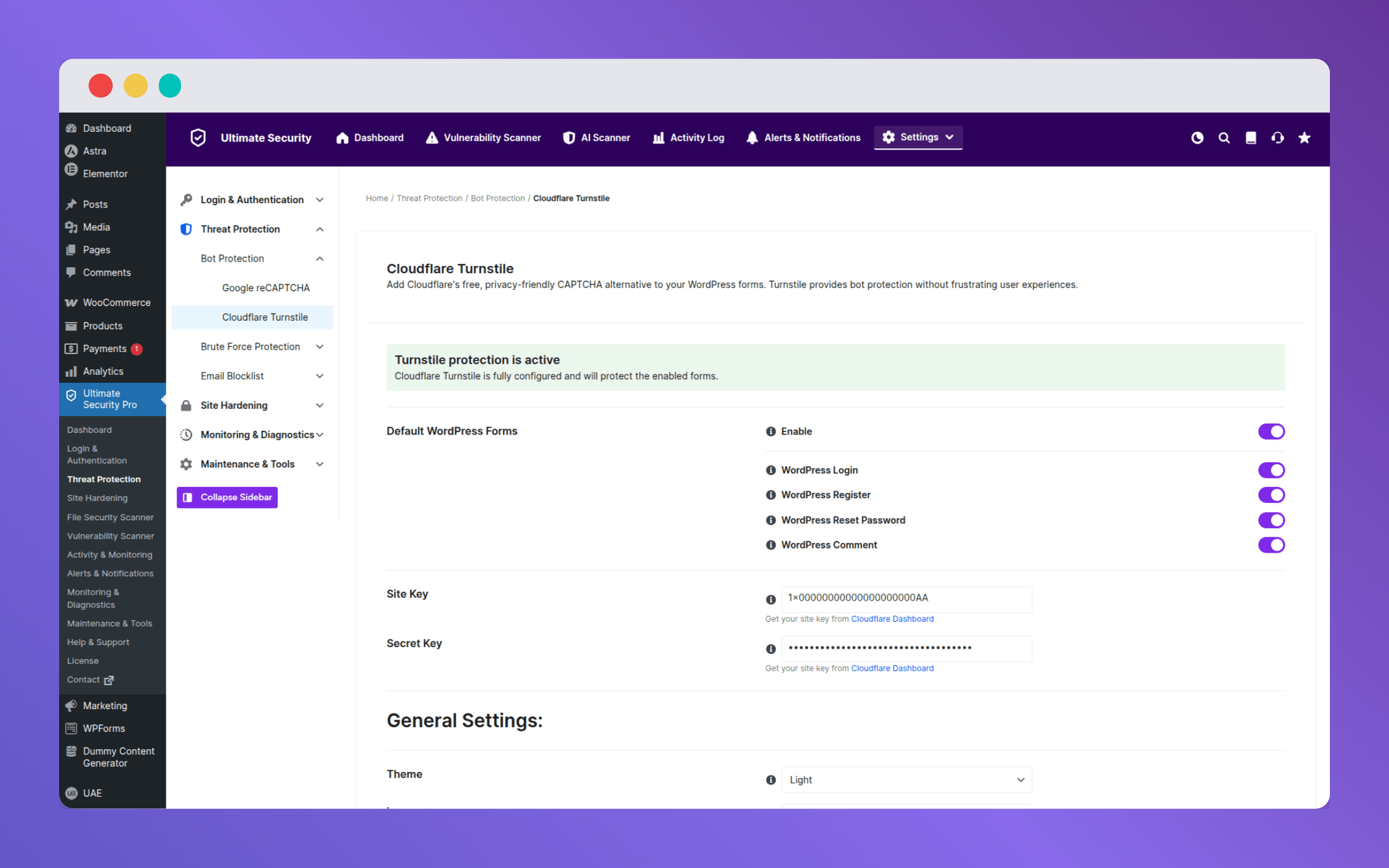Toggle WordPress Login protection switch

(x=1271, y=470)
